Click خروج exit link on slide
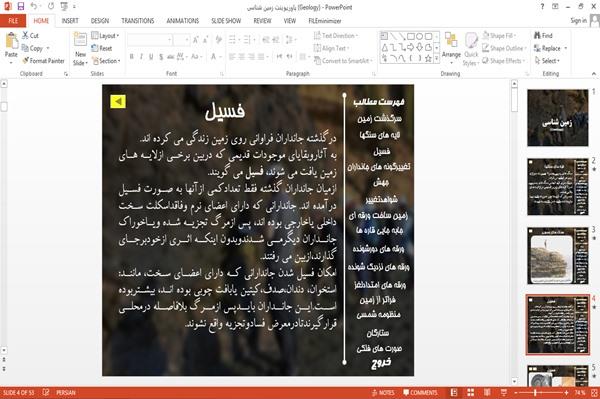 click(x=381, y=363)
